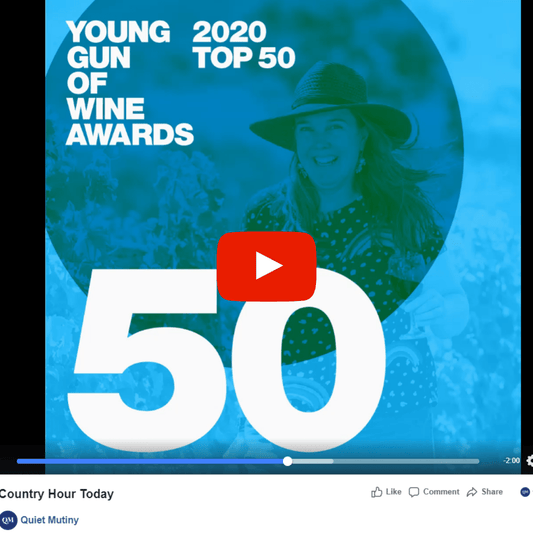533x533 pixels.
Task: Open the QM avatar beside Quiet Mutiny
Action: pos(8,520)
